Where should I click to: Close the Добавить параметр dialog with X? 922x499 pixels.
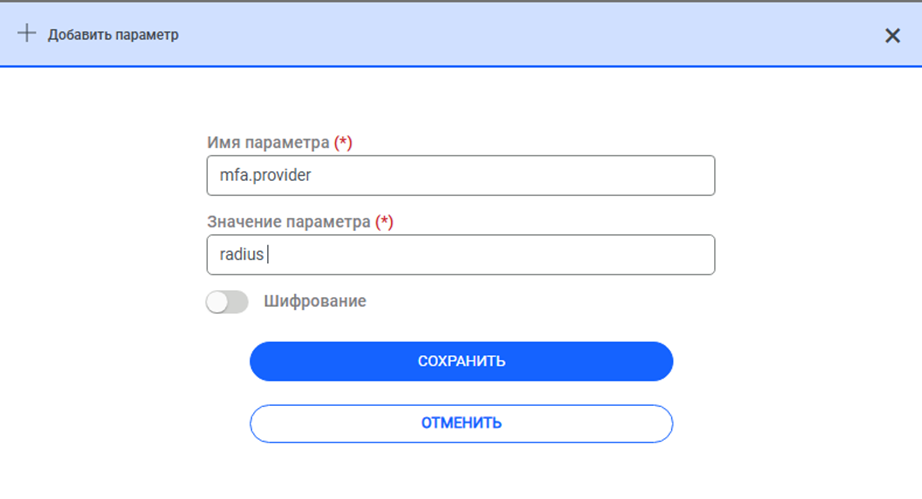[x=893, y=35]
